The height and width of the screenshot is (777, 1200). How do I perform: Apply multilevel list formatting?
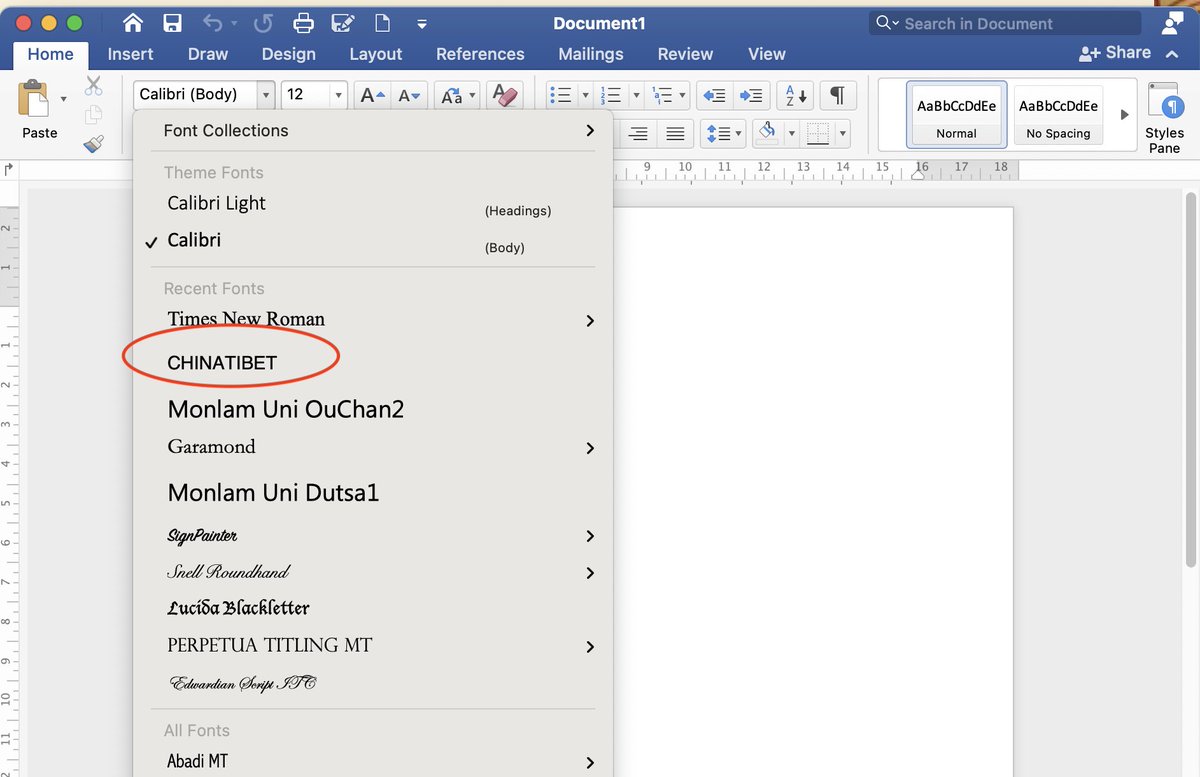tap(662, 95)
